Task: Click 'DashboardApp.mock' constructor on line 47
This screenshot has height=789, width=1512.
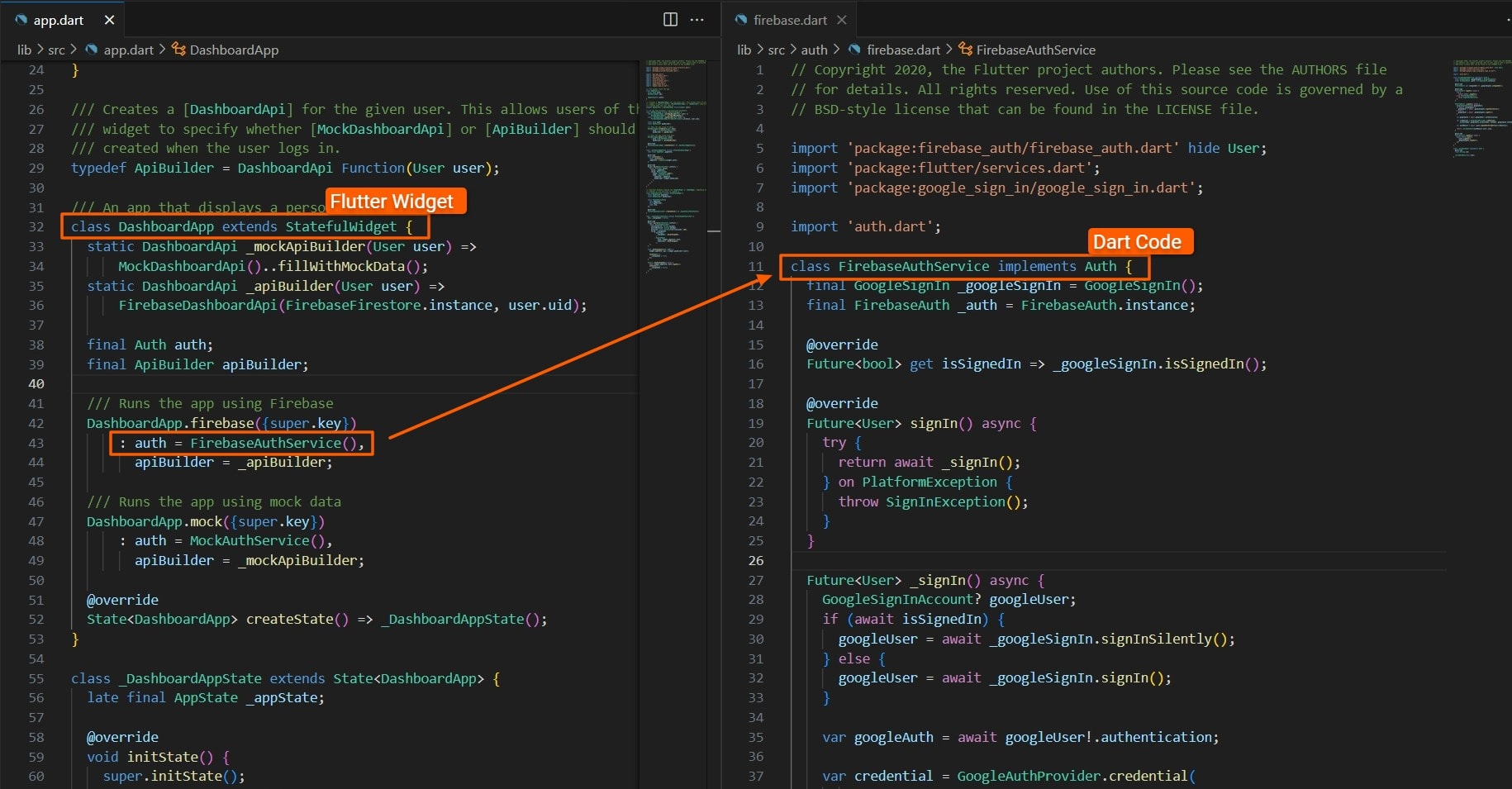Action: click(155, 521)
